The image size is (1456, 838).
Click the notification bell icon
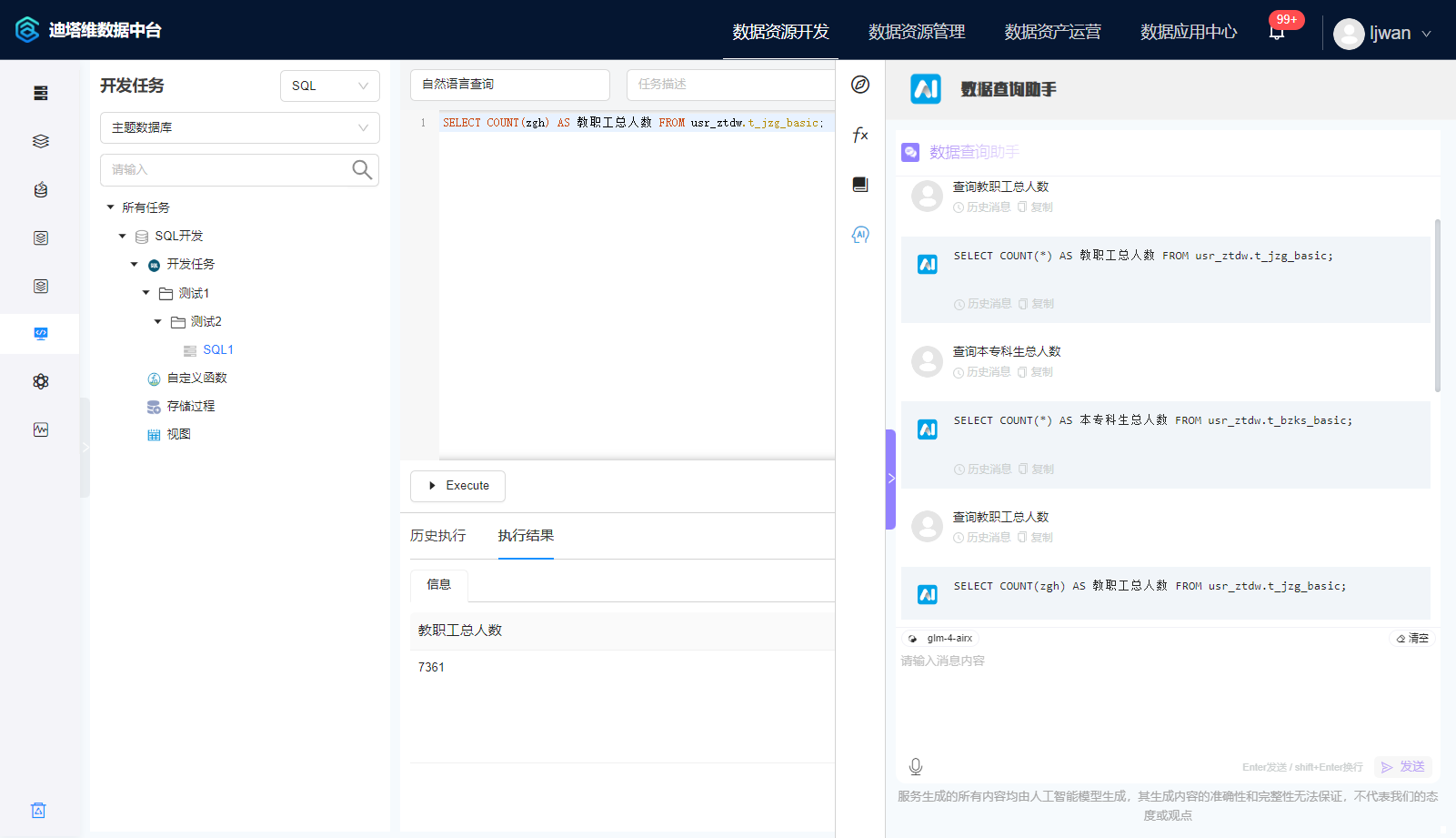pyautogui.click(x=1277, y=33)
